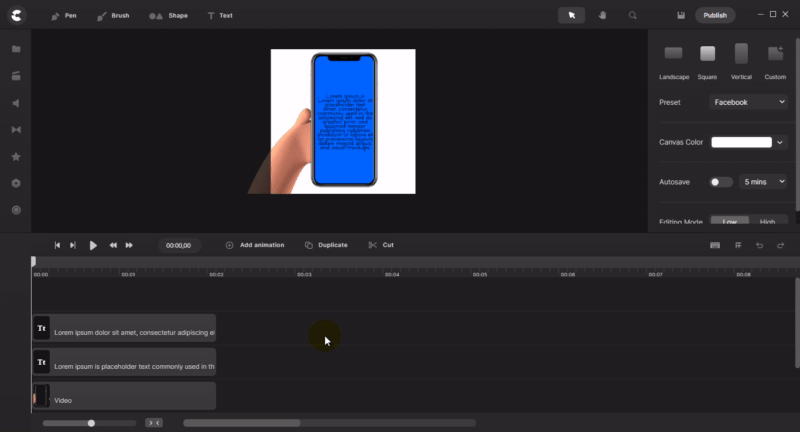Open the hexagon icon panel in sidebar
Screen dimensions: 800x432
coord(16,183)
